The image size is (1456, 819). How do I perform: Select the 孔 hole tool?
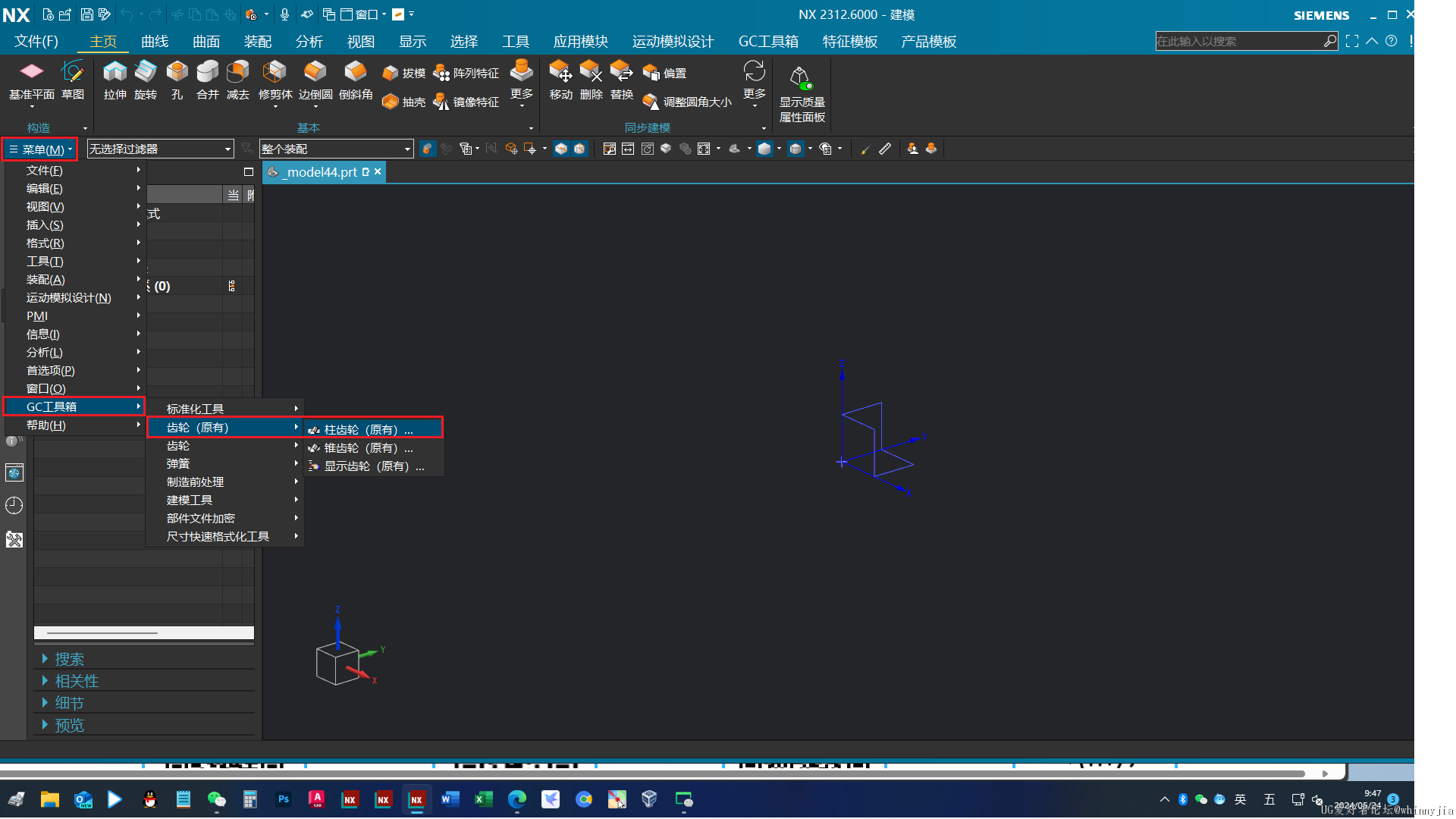click(177, 80)
